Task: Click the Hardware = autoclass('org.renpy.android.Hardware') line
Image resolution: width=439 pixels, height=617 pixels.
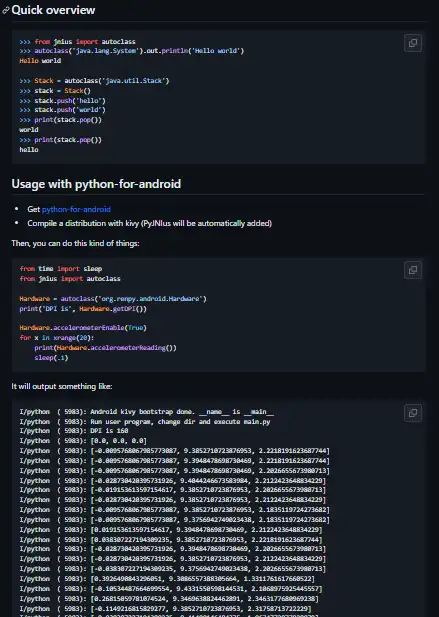Action: point(113,299)
